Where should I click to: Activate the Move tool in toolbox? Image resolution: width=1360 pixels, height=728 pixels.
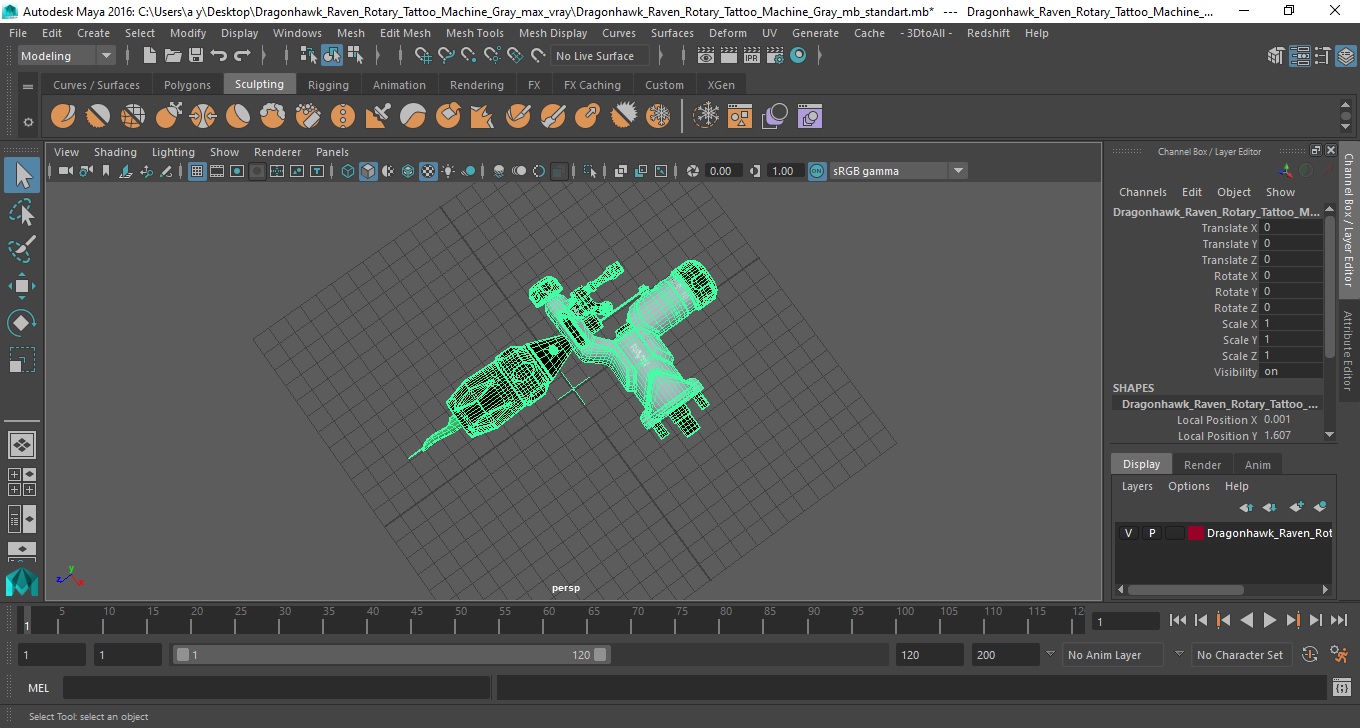click(x=22, y=286)
